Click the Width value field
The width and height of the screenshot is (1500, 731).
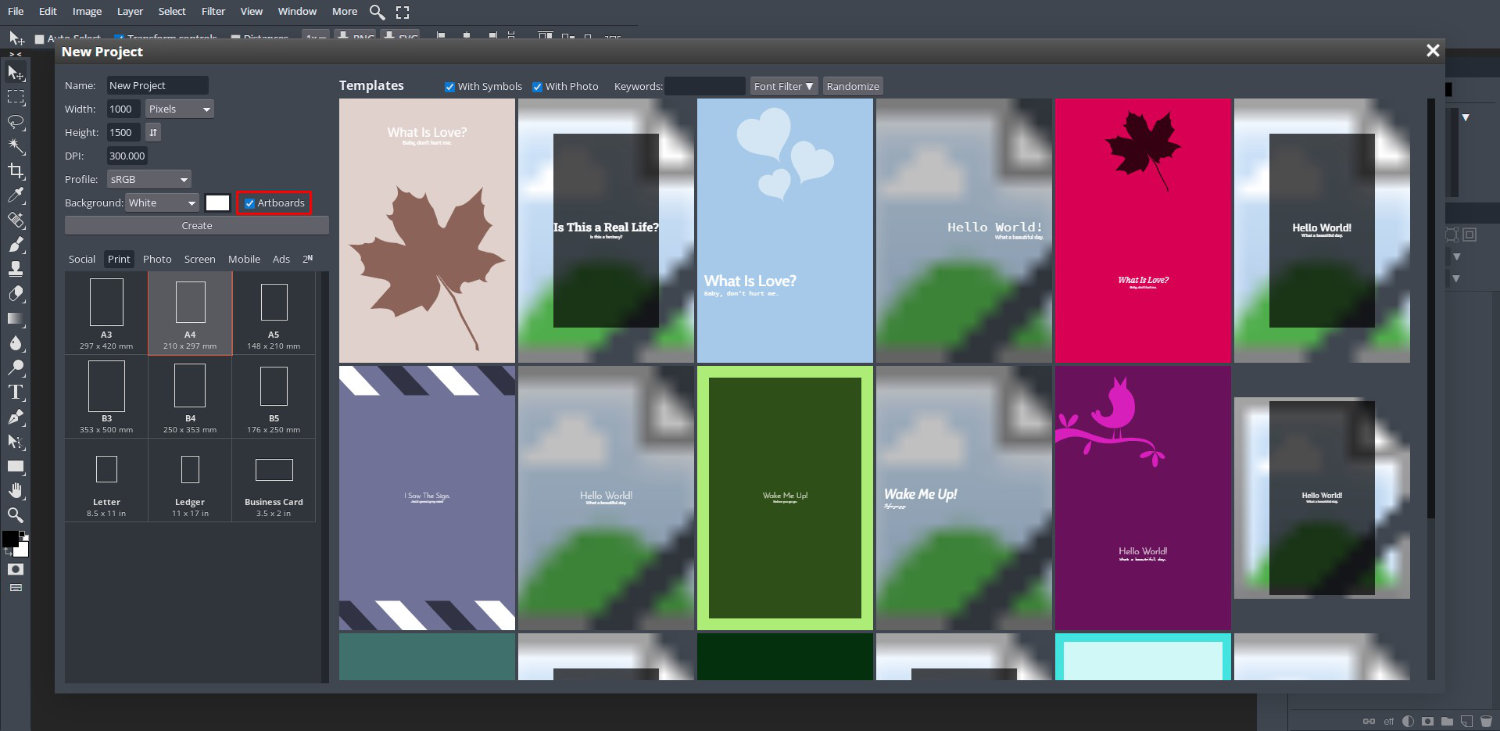click(x=124, y=109)
